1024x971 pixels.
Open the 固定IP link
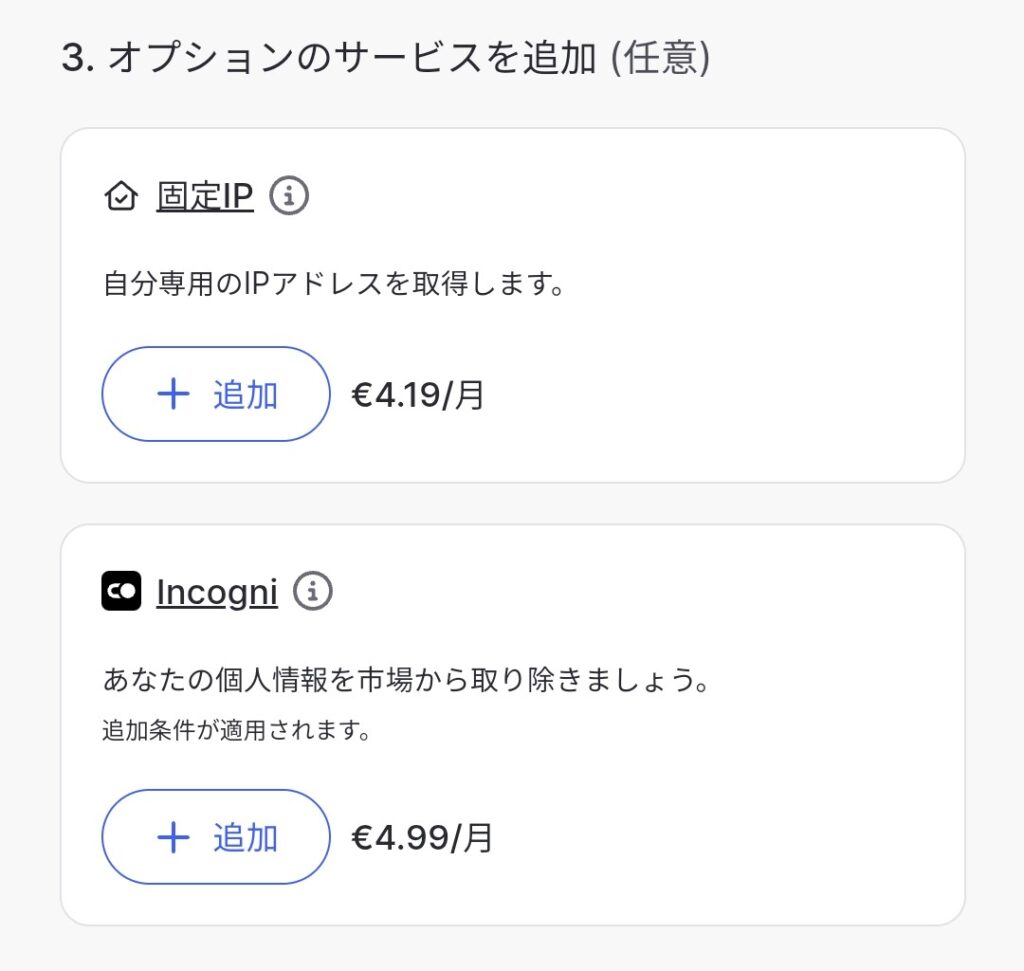tap(205, 197)
